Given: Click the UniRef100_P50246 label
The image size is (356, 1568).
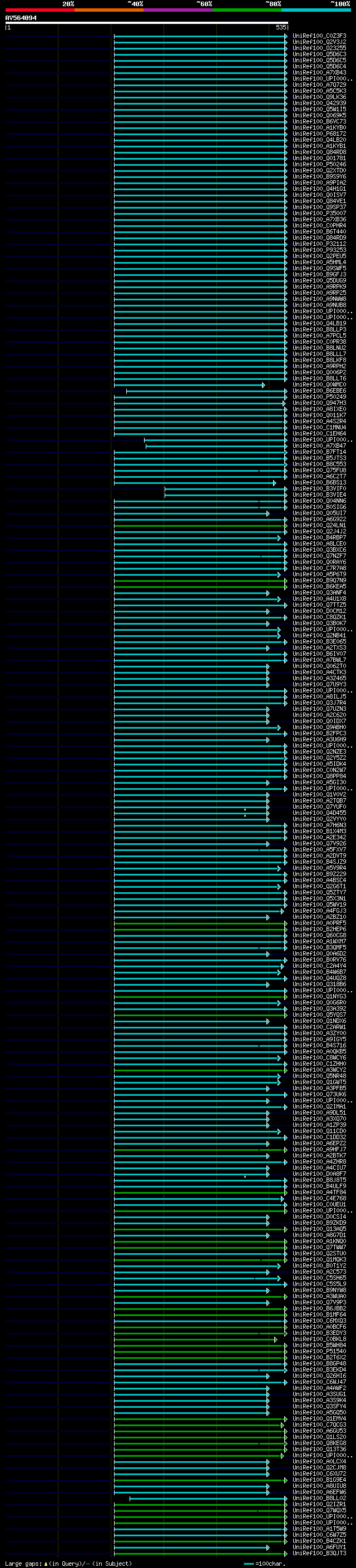Looking at the screenshot, I should pyautogui.click(x=319, y=164).
